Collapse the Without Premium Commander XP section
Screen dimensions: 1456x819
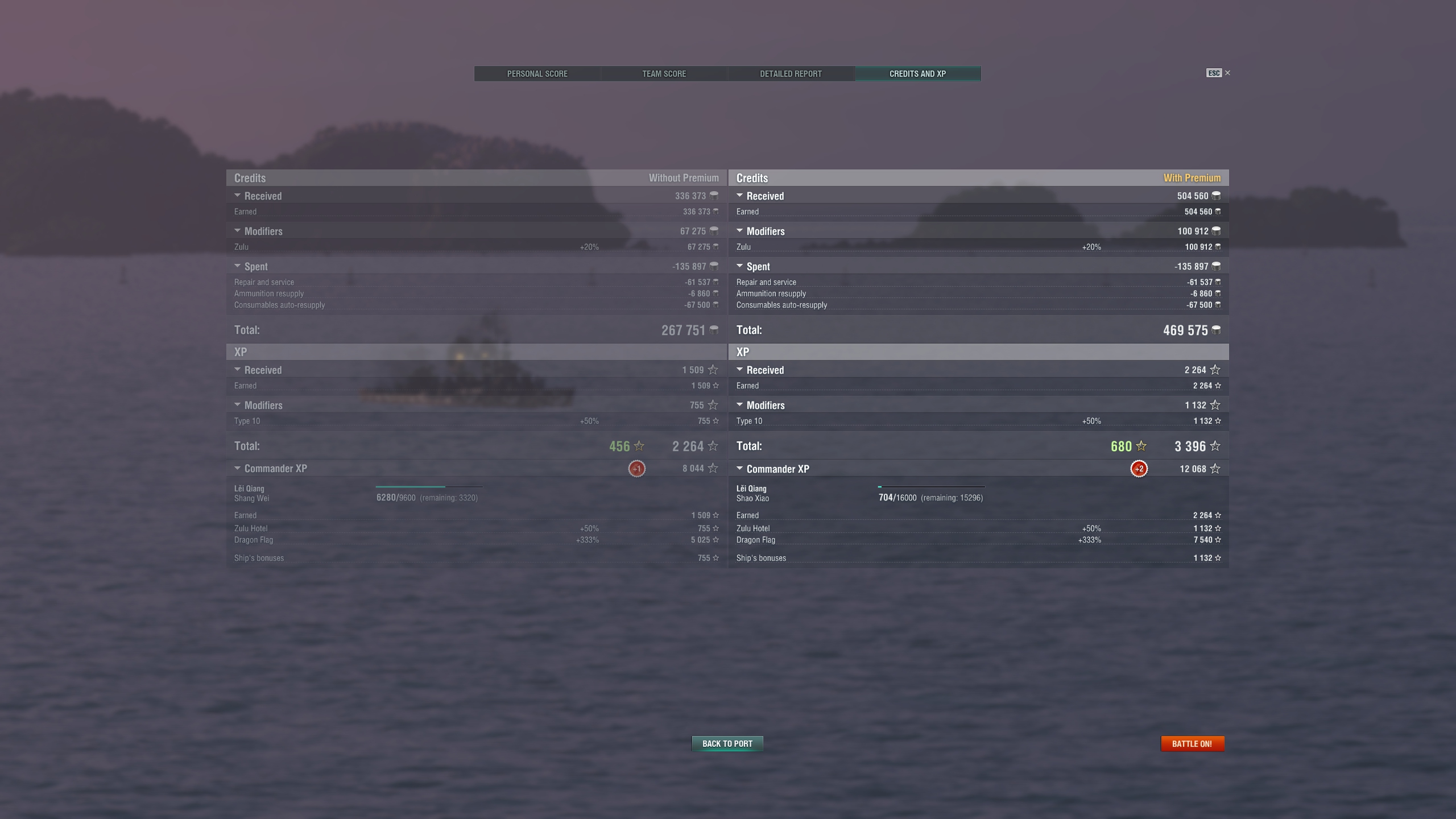tap(238, 469)
